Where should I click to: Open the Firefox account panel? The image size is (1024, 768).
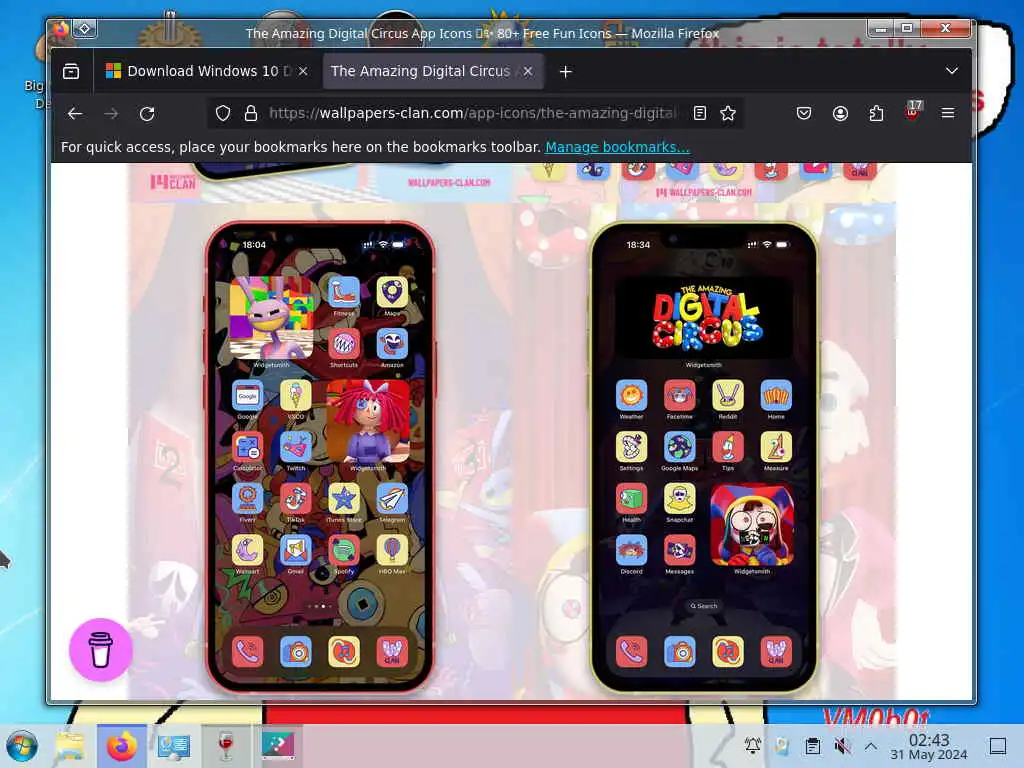(840, 114)
